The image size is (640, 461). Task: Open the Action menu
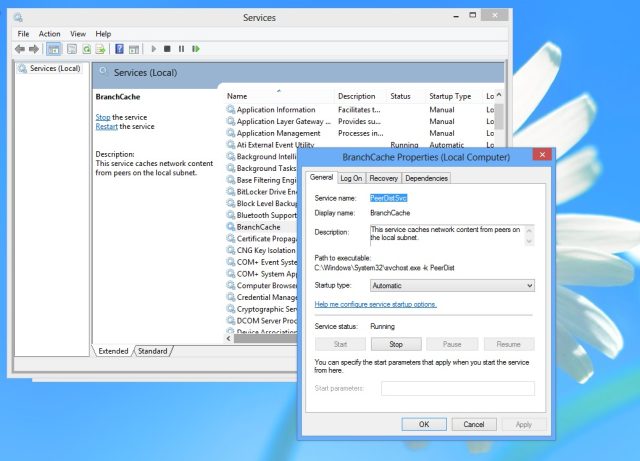tap(49, 34)
